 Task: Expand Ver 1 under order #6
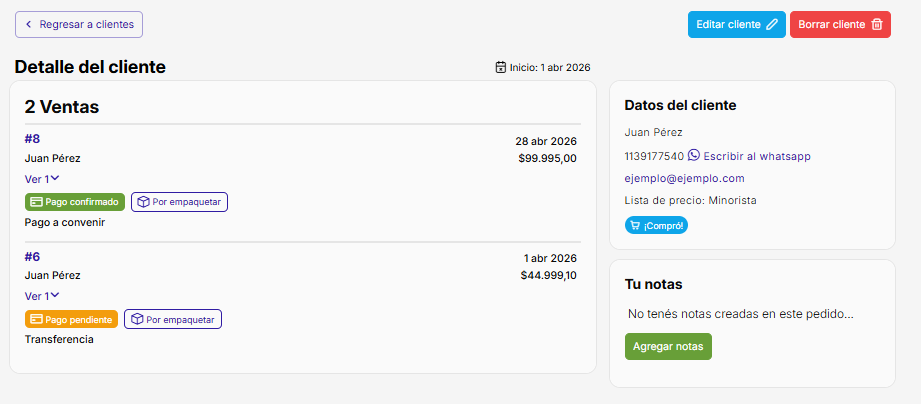click(42, 297)
